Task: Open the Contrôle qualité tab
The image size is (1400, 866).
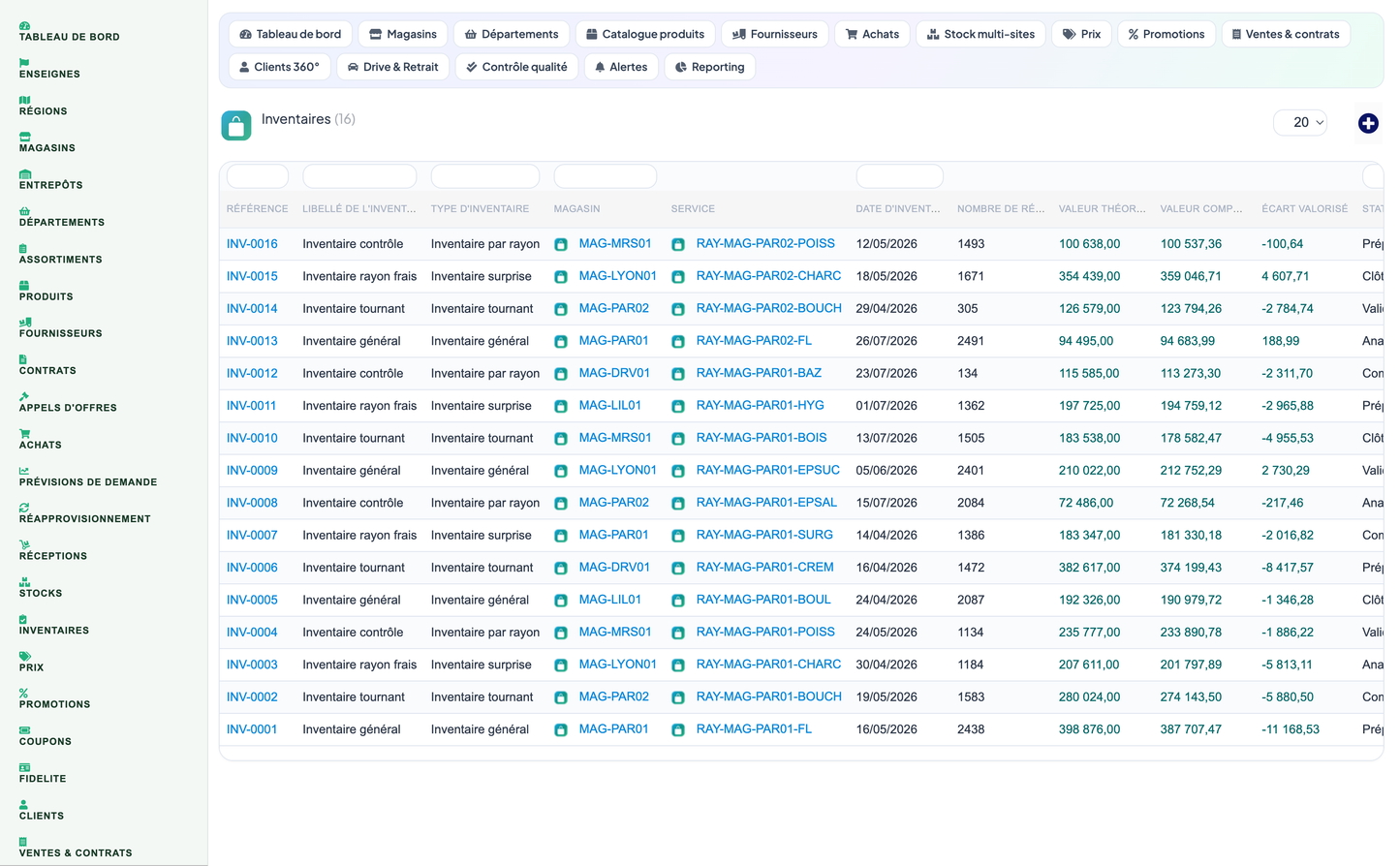Action: 516,67
